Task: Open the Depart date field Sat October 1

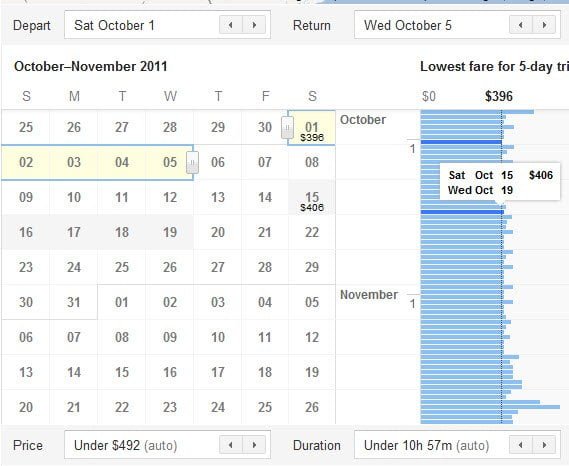Action: tap(167, 25)
